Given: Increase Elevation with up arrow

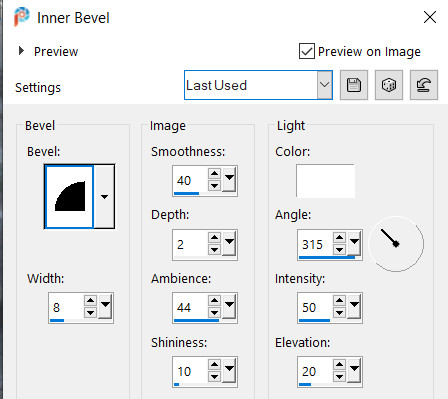Looking at the screenshot, I should (x=339, y=364).
